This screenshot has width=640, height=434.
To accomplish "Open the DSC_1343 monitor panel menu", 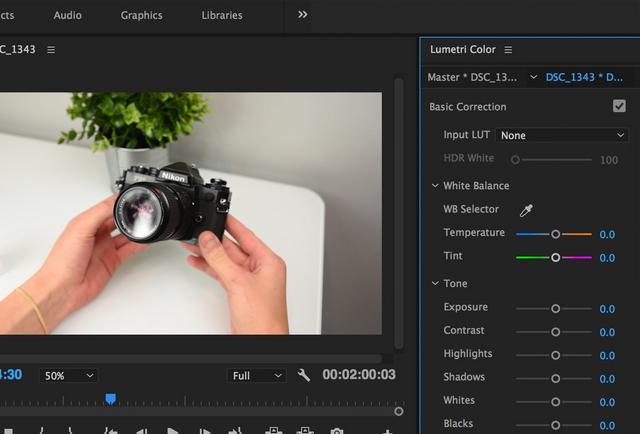I will click(x=51, y=49).
